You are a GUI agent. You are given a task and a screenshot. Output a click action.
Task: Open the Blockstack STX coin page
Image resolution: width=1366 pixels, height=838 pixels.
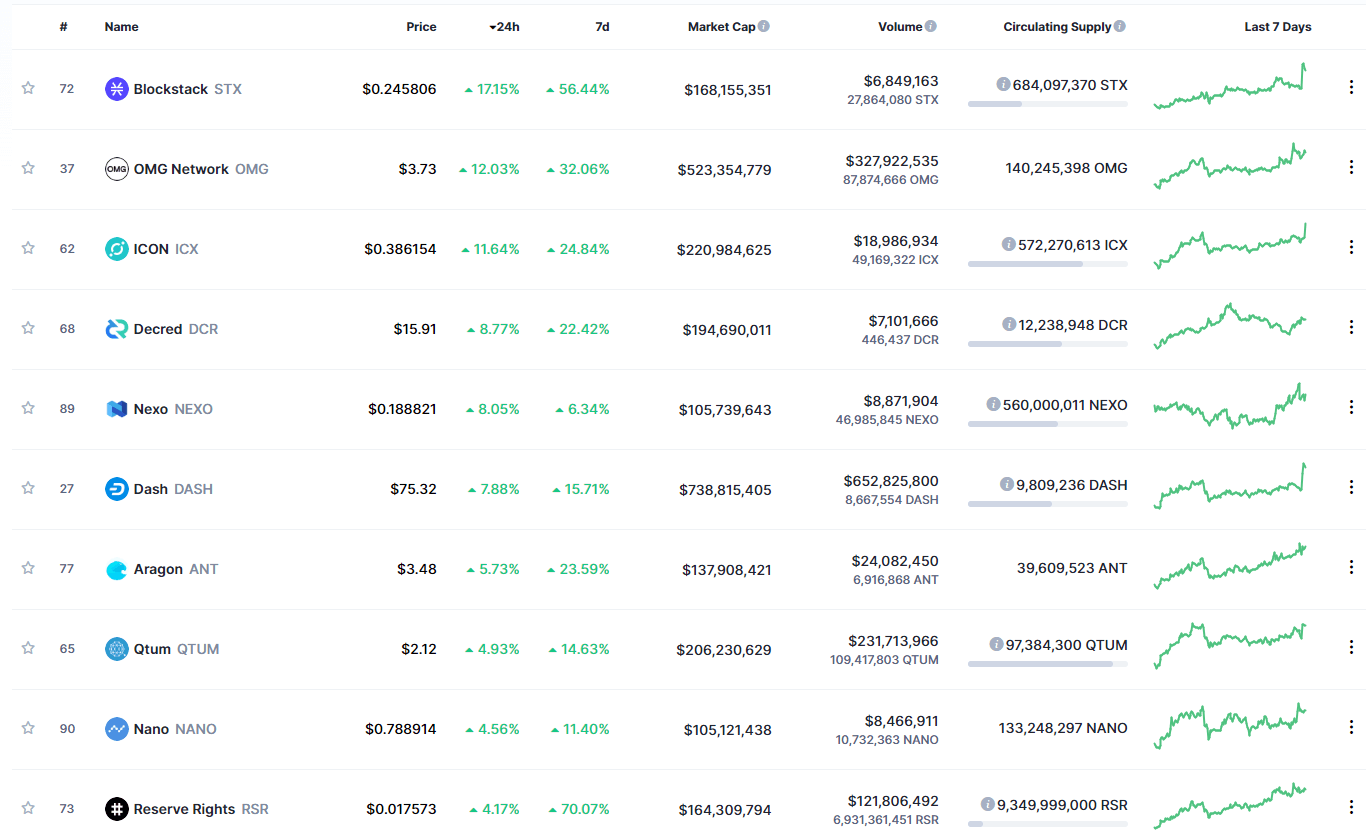point(173,89)
